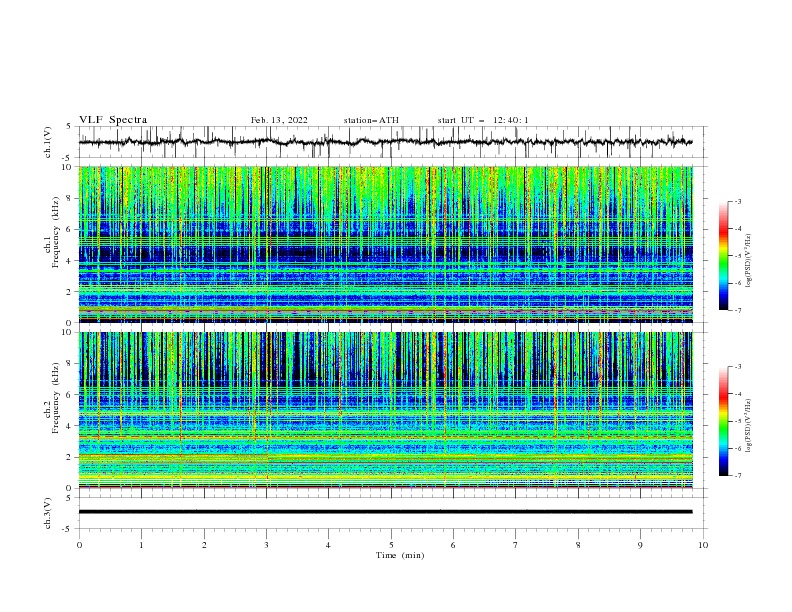The width and height of the screenshot is (792, 612).
Task: Click the "ch.1(V)" axis label
Action: 48,142
